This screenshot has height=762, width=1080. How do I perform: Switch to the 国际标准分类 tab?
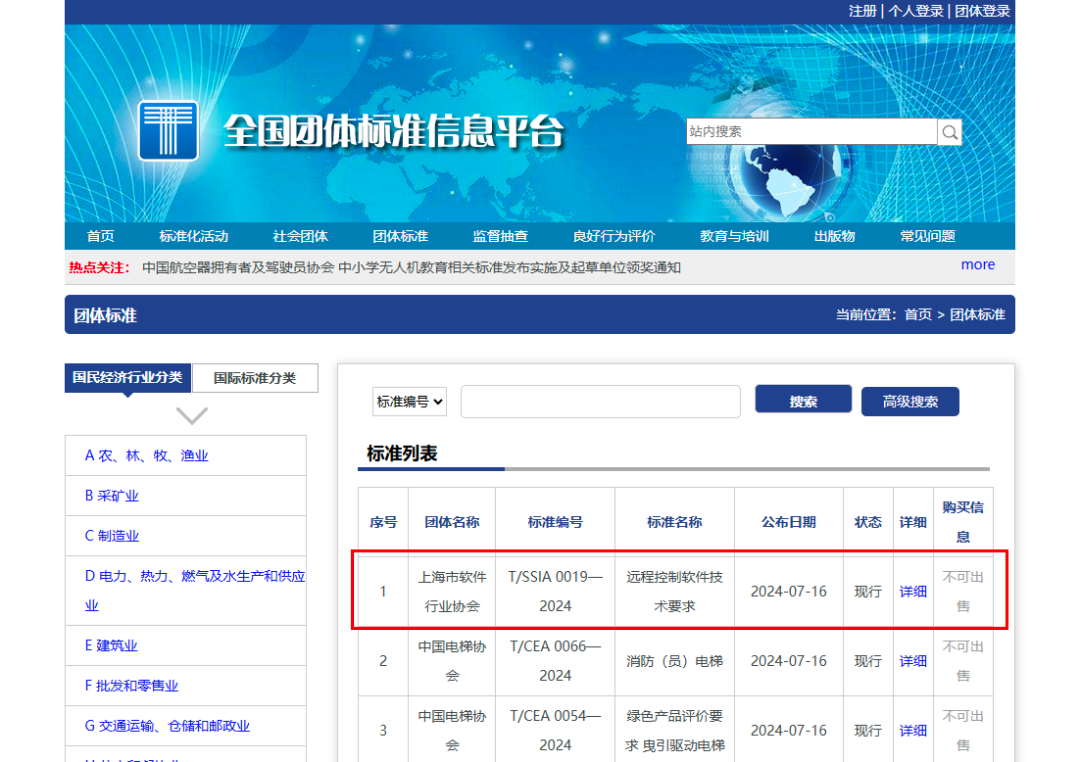(256, 378)
